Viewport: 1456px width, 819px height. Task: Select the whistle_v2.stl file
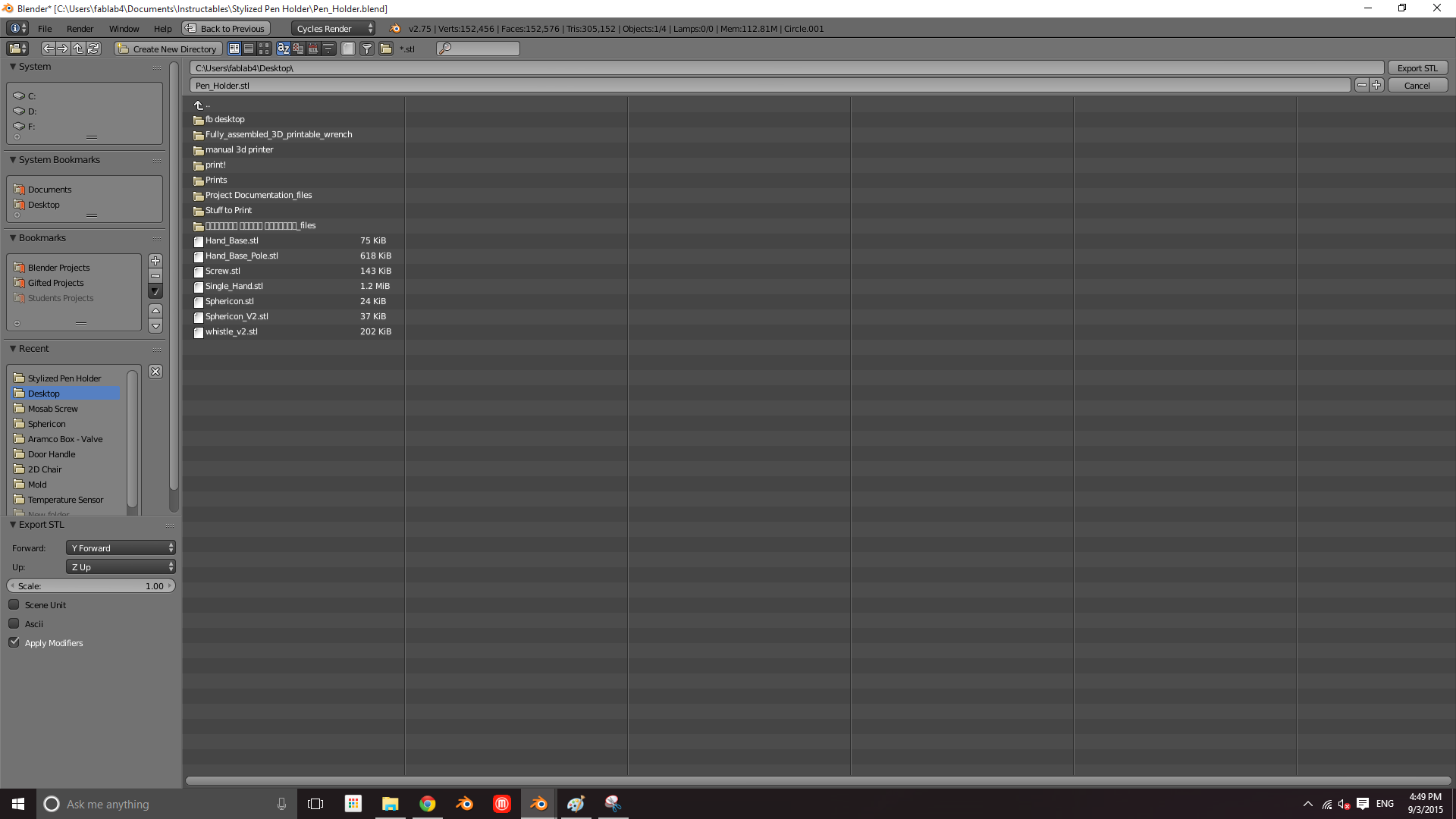[293, 331]
